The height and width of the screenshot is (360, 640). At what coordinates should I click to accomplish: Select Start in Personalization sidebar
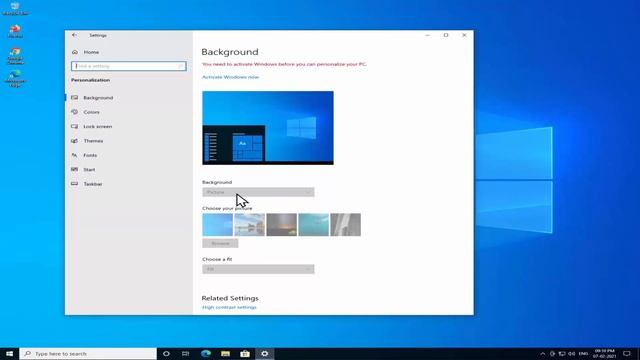tap(89, 170)
